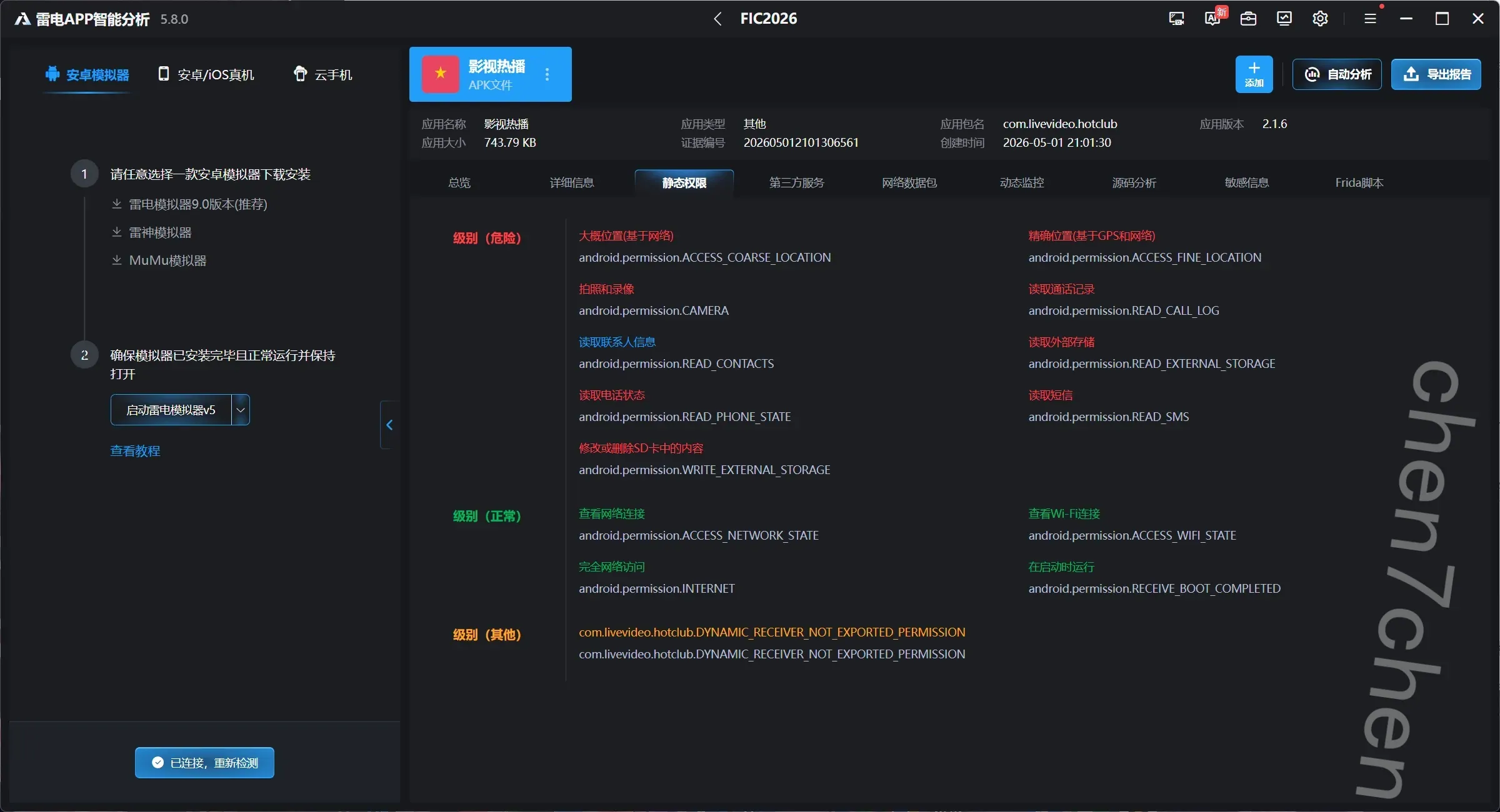Switch to the 云手机 tab
Screen dimensions: 1500x812
(323, 75)
